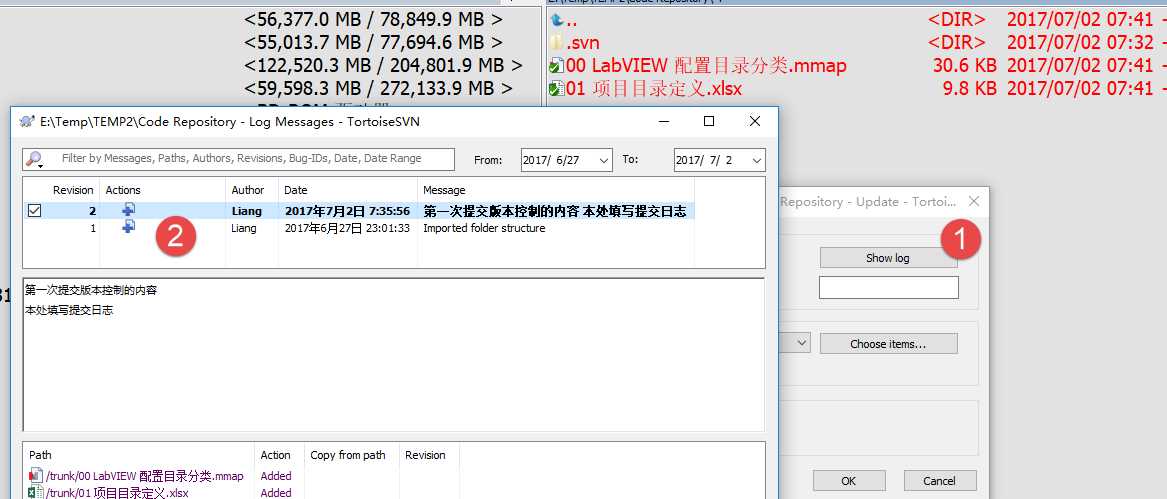The image size is (1167, 499).
Task: Select the Imported folder structure log entry
Action: click(x=484, y=228)
